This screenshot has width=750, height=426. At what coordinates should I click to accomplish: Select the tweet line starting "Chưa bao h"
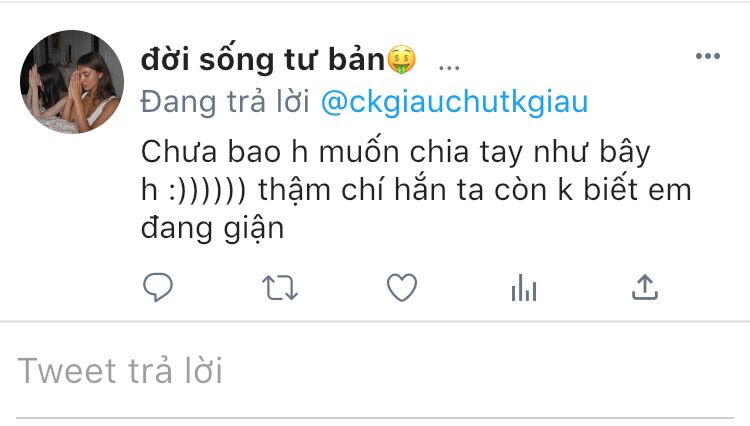pos(396,153)
